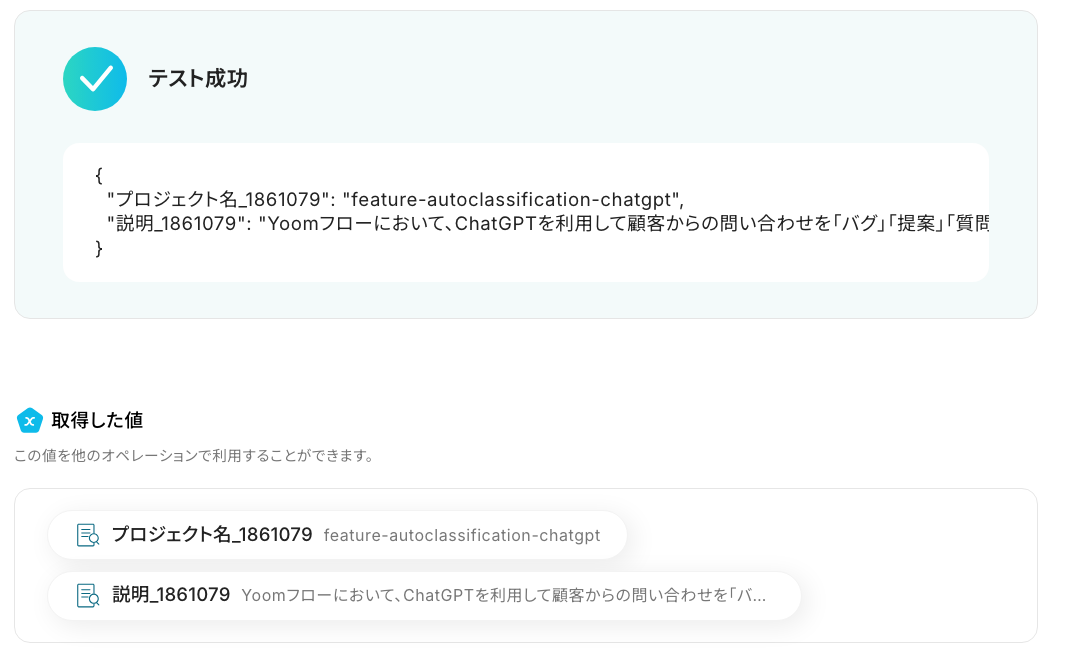Image resolution: width=1088 pixels, height=660 pixels.
Task: Select the プロジェクト名_1861079 value chip label
Action: (x=212, y=535)
